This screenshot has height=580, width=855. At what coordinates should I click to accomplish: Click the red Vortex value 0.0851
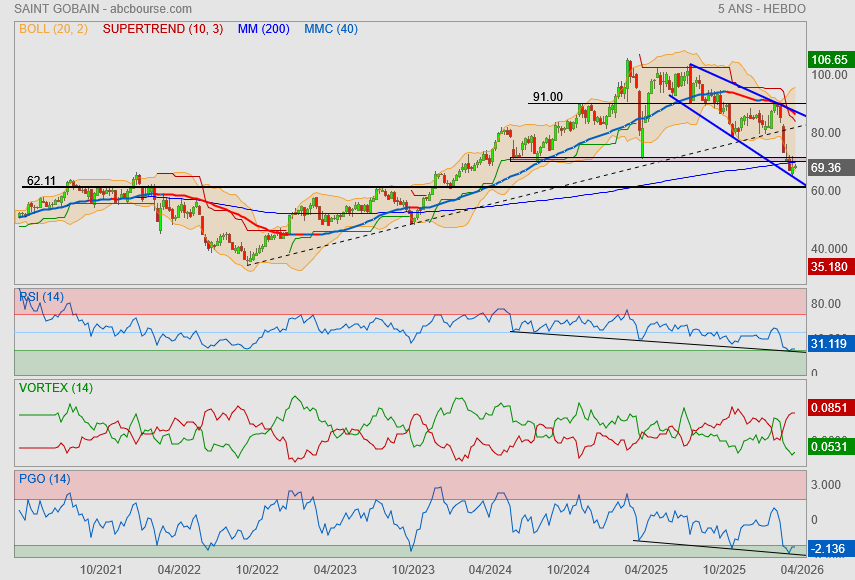click(829, 407)
